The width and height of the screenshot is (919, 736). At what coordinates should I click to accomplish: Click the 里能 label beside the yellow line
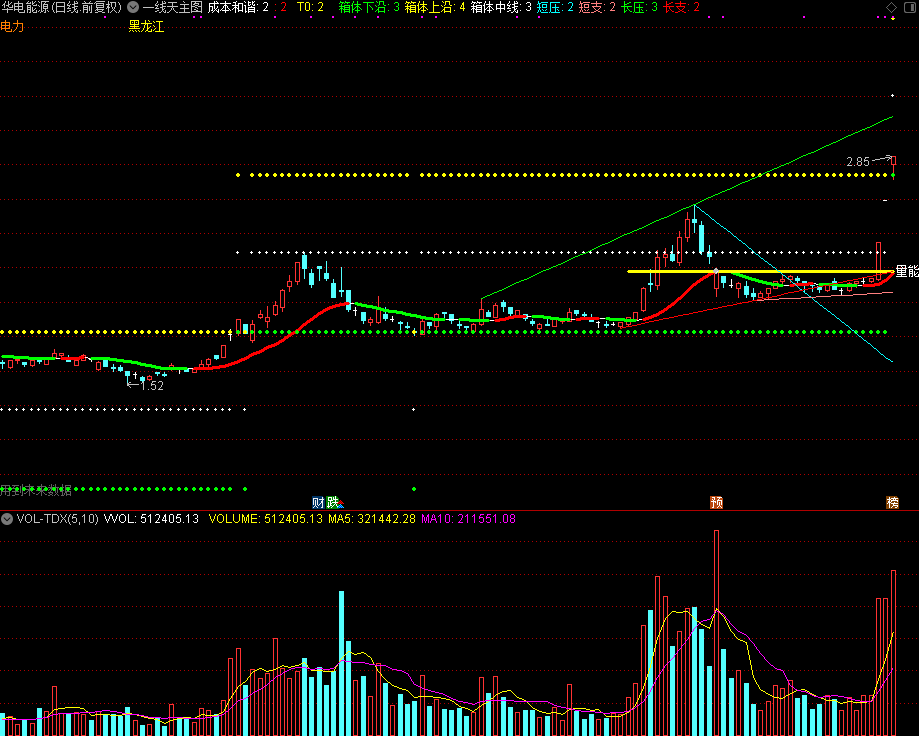click(x=907, y=271)
